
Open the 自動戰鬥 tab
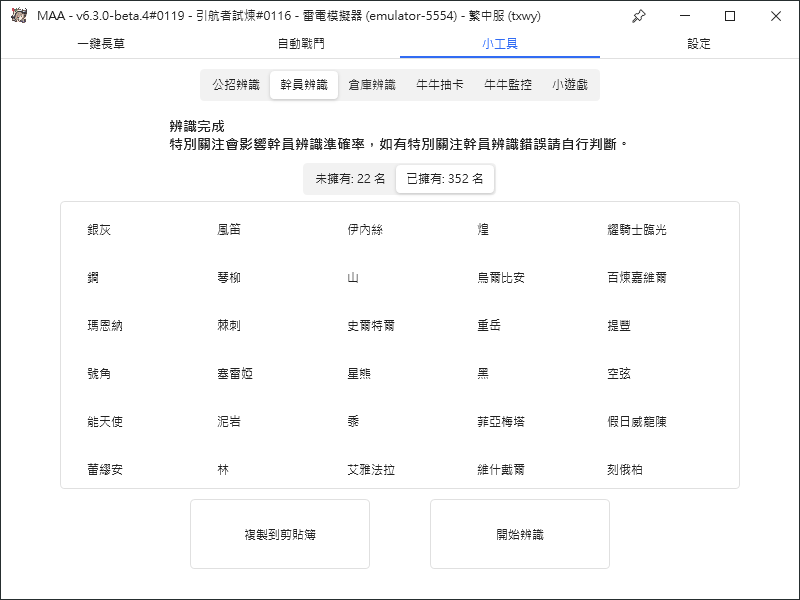[300, 44]
